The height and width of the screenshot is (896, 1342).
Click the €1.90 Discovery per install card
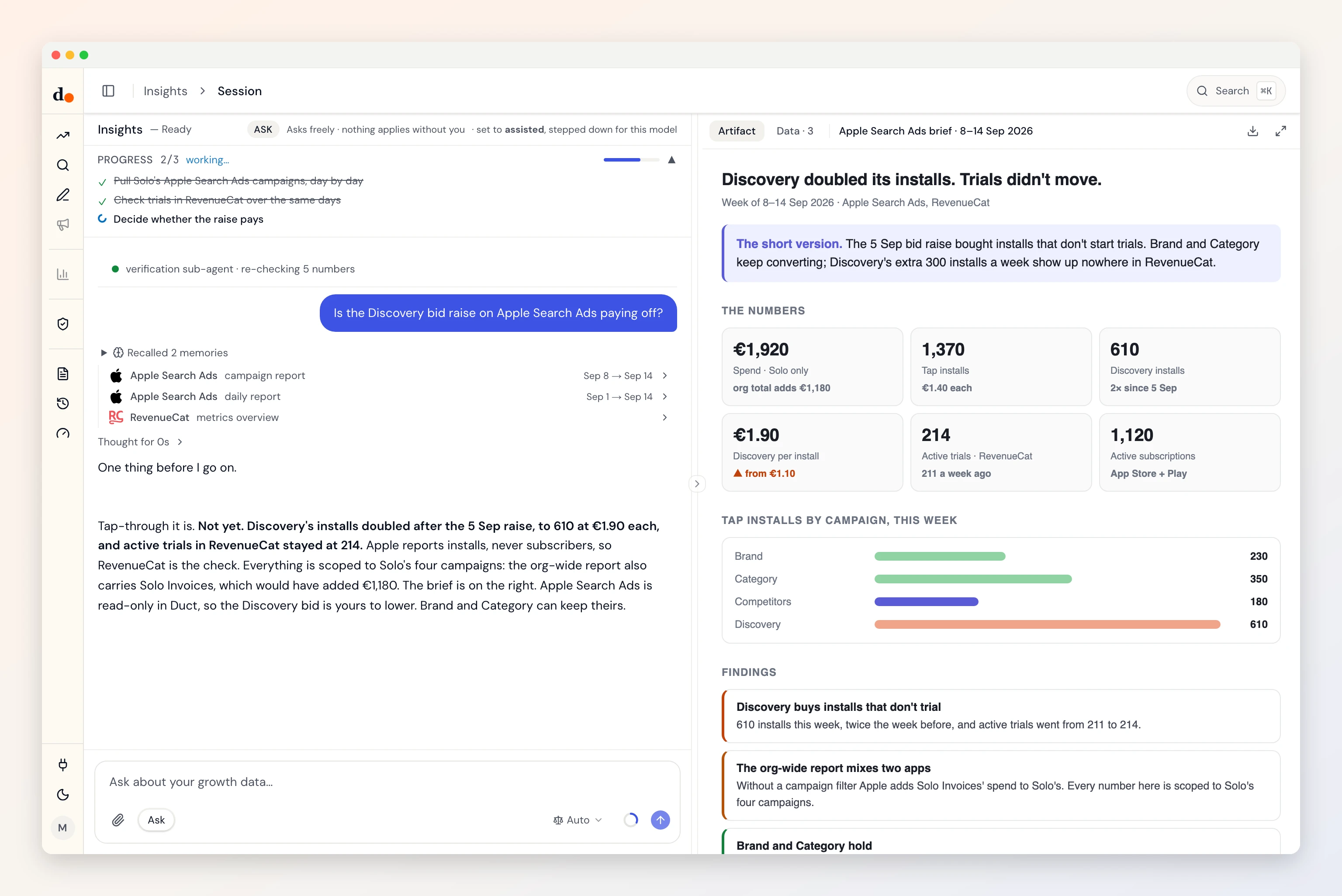pos(812,452)
